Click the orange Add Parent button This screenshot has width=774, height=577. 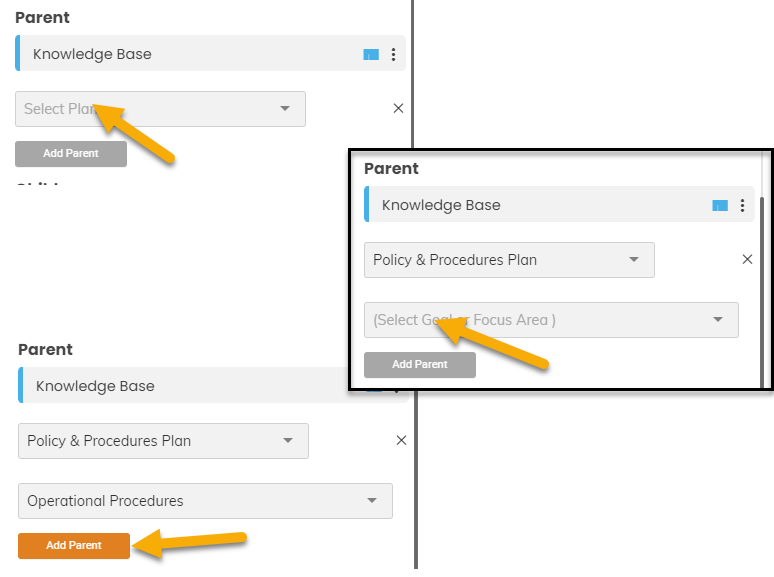click(74, 545)
